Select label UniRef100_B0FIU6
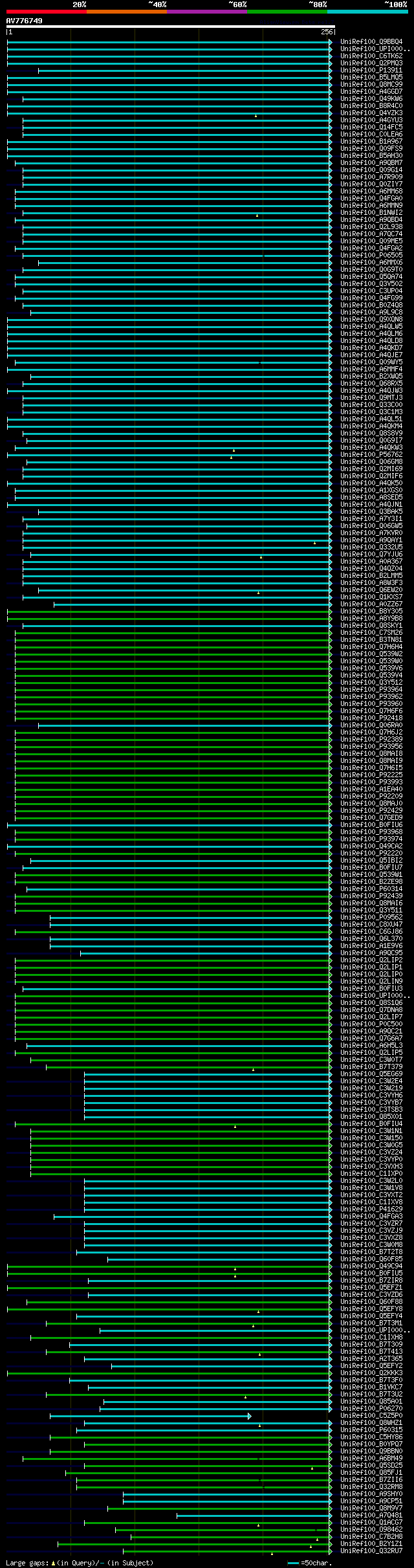This screenshot has height=1568, width=414. pos(371,825)
